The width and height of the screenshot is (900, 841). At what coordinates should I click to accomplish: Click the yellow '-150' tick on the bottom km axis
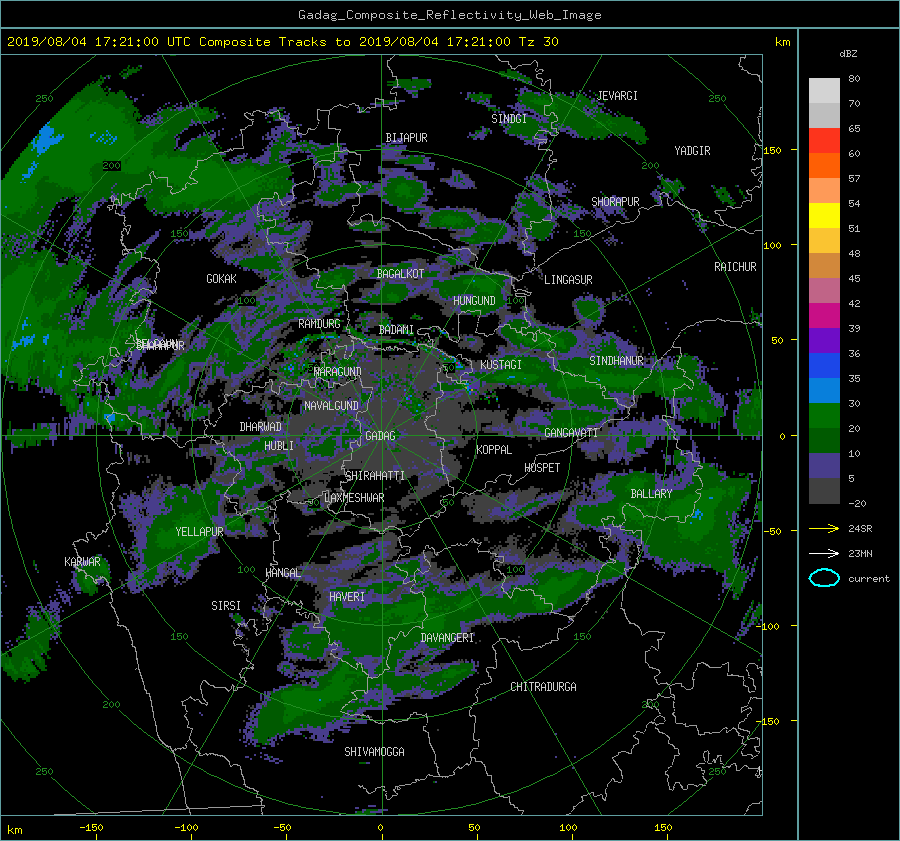(91, 828)
